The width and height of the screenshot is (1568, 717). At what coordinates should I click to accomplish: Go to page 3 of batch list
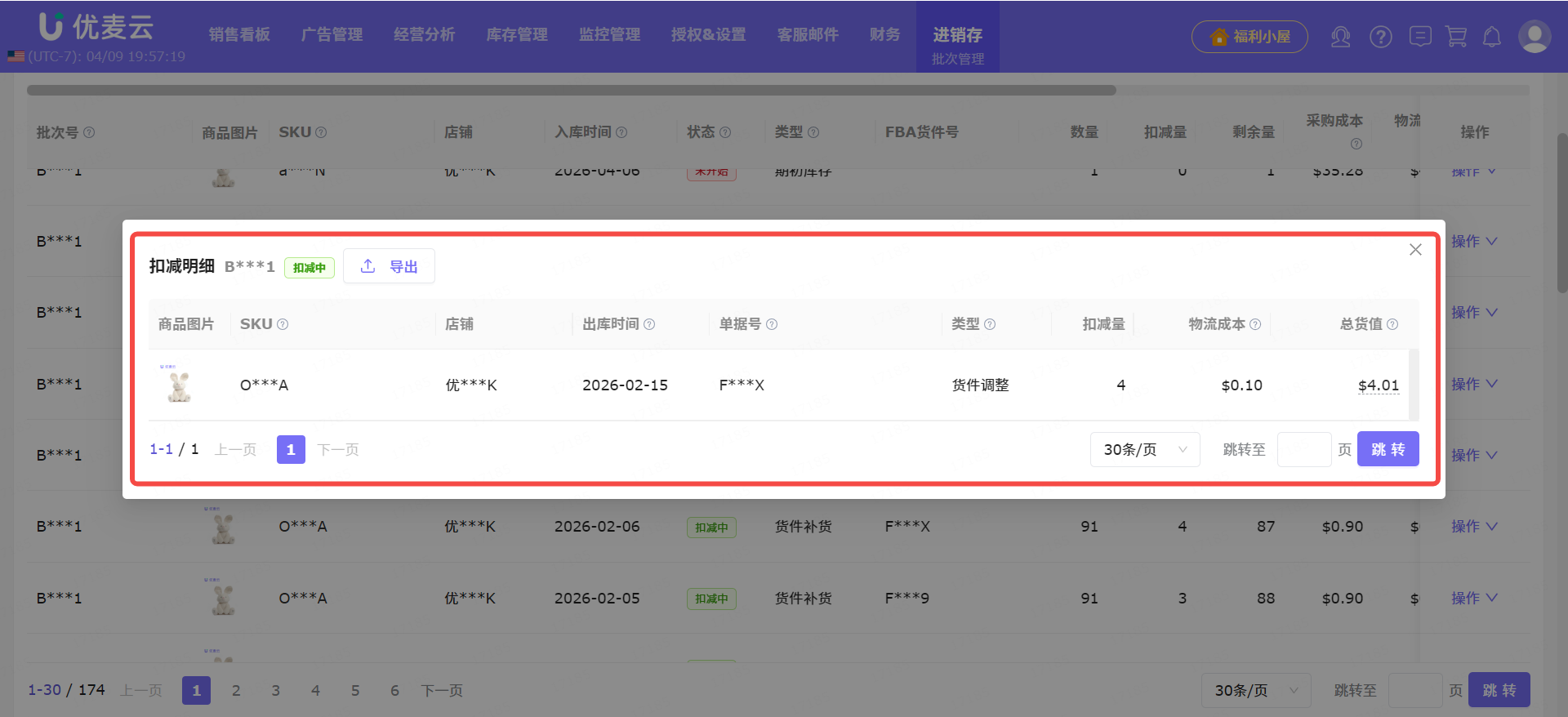tap(276, 691)
